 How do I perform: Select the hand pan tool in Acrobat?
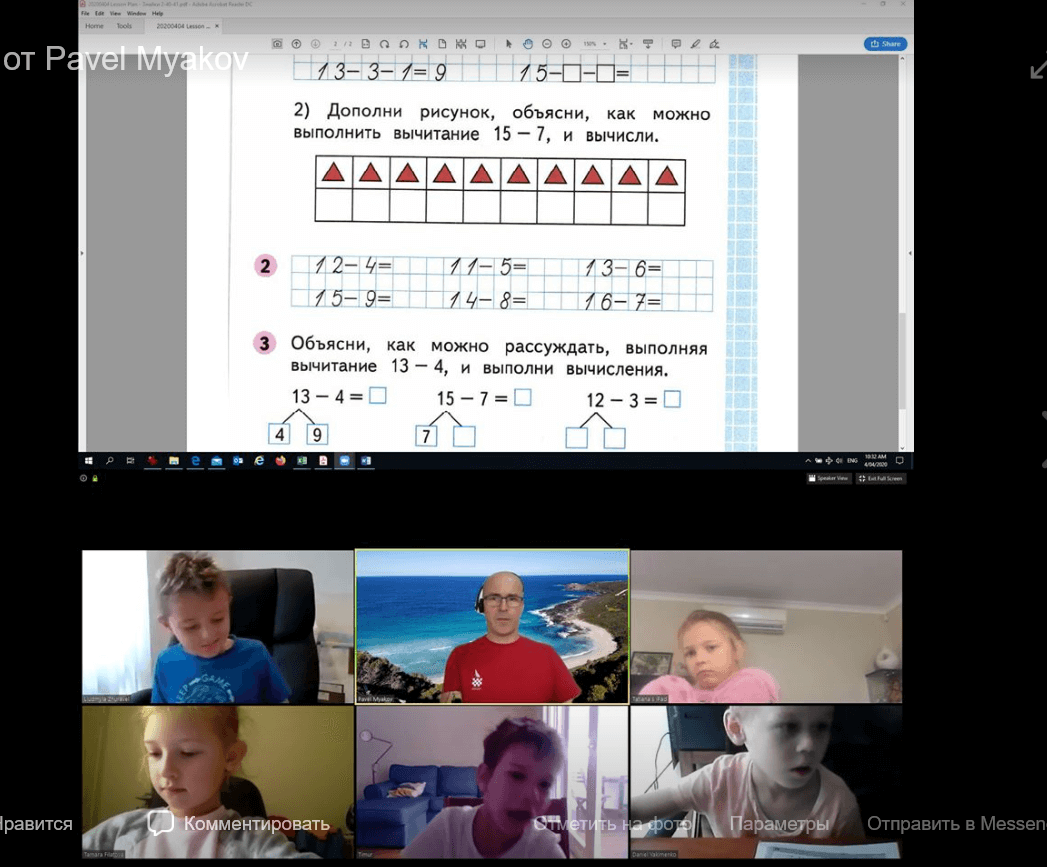[x=528, y=44]
